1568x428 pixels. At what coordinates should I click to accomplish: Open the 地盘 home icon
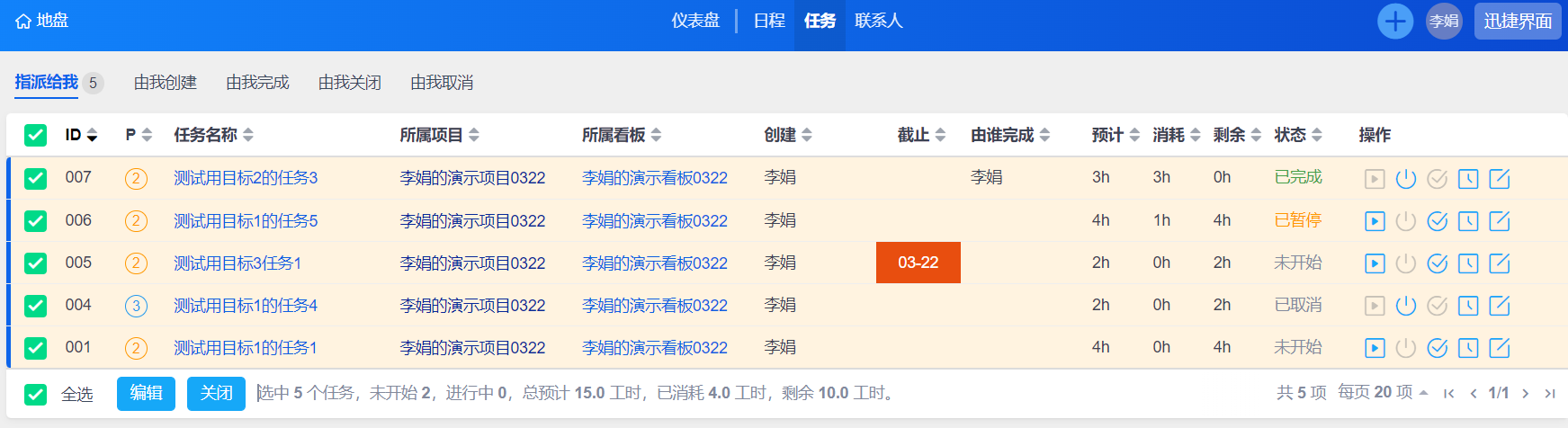click(23, 21)
